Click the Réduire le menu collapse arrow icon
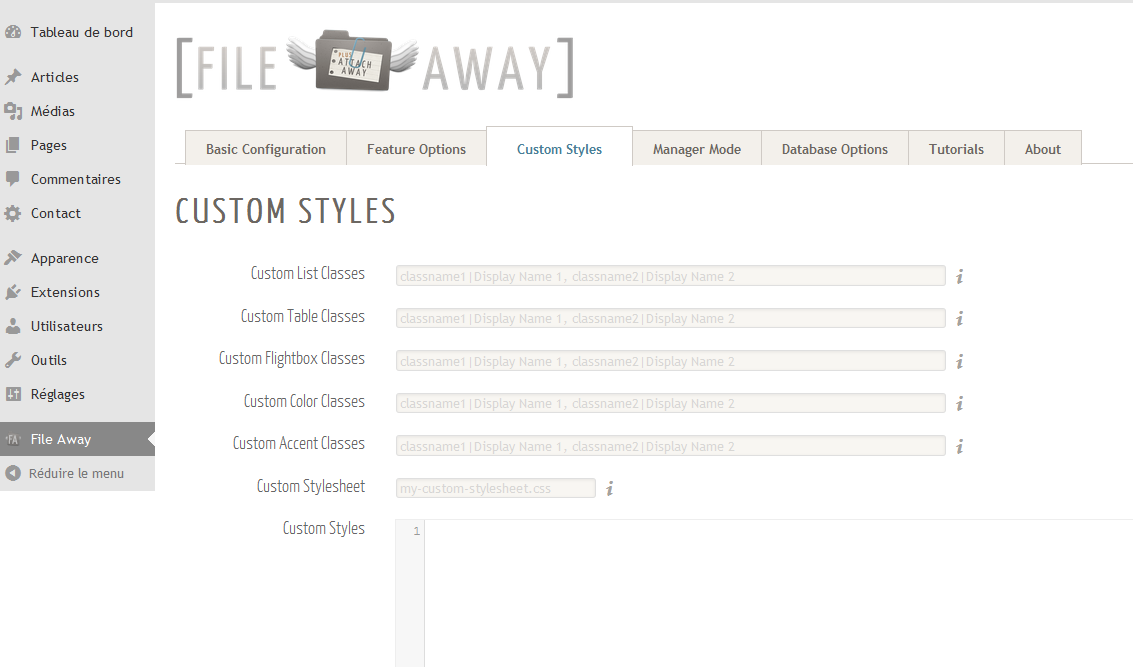1133x667 pixels. [x=13, y=473]
